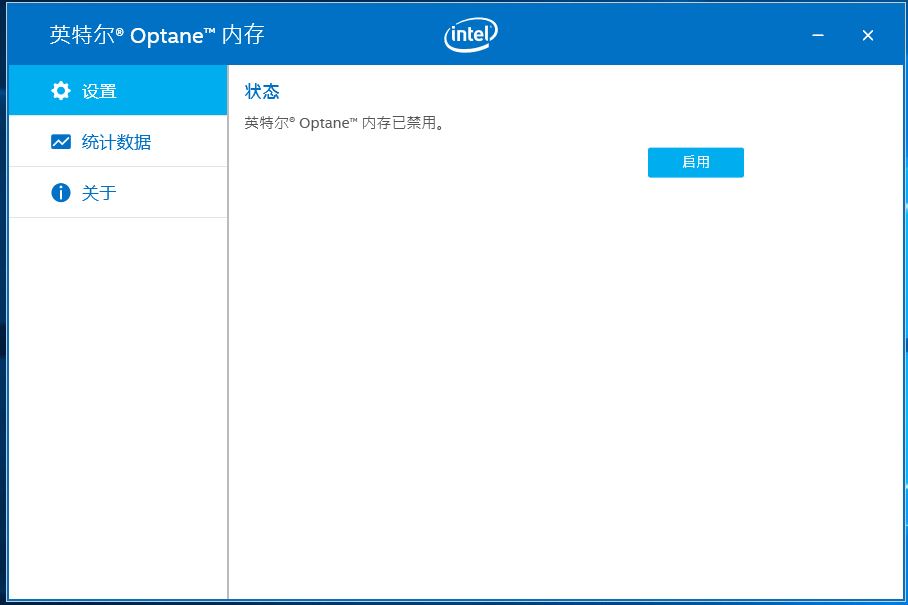The image size is (908, 605).
Task: Click the Optane disabled status message
Action: [344, 122]
